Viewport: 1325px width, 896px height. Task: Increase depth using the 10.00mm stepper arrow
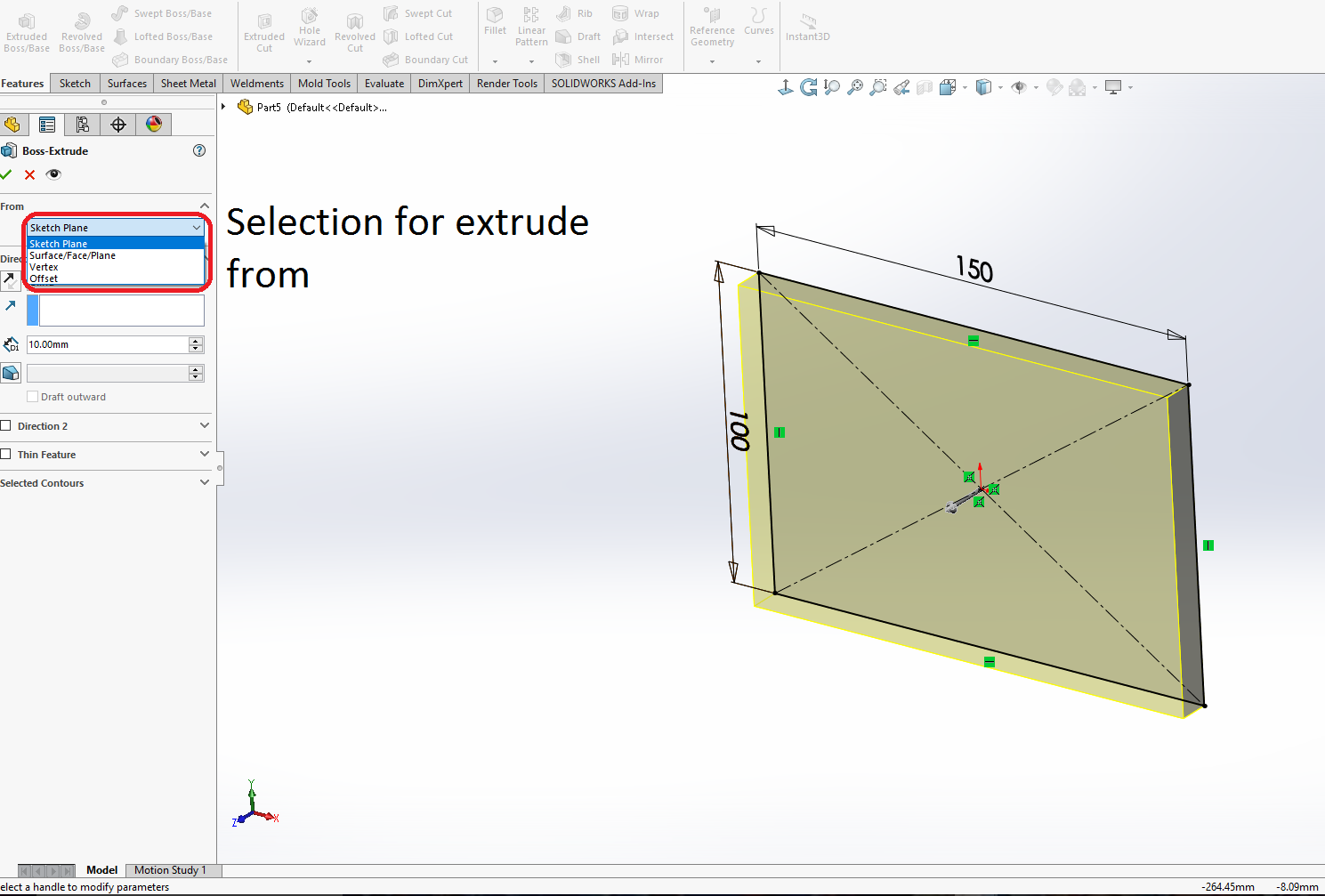coord(195,340)
